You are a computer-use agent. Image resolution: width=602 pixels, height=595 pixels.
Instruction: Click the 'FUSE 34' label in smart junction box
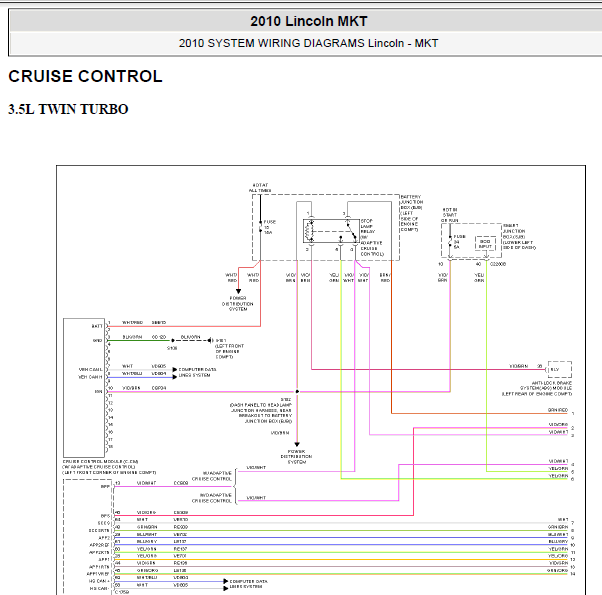pos(459,242)
